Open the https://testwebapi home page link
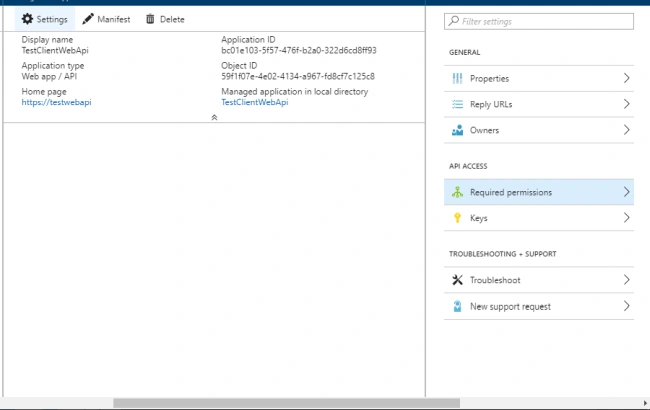Image resolution: width=650 pixels, height=410 pixels. pyautogui.click(x=56, y=102)
